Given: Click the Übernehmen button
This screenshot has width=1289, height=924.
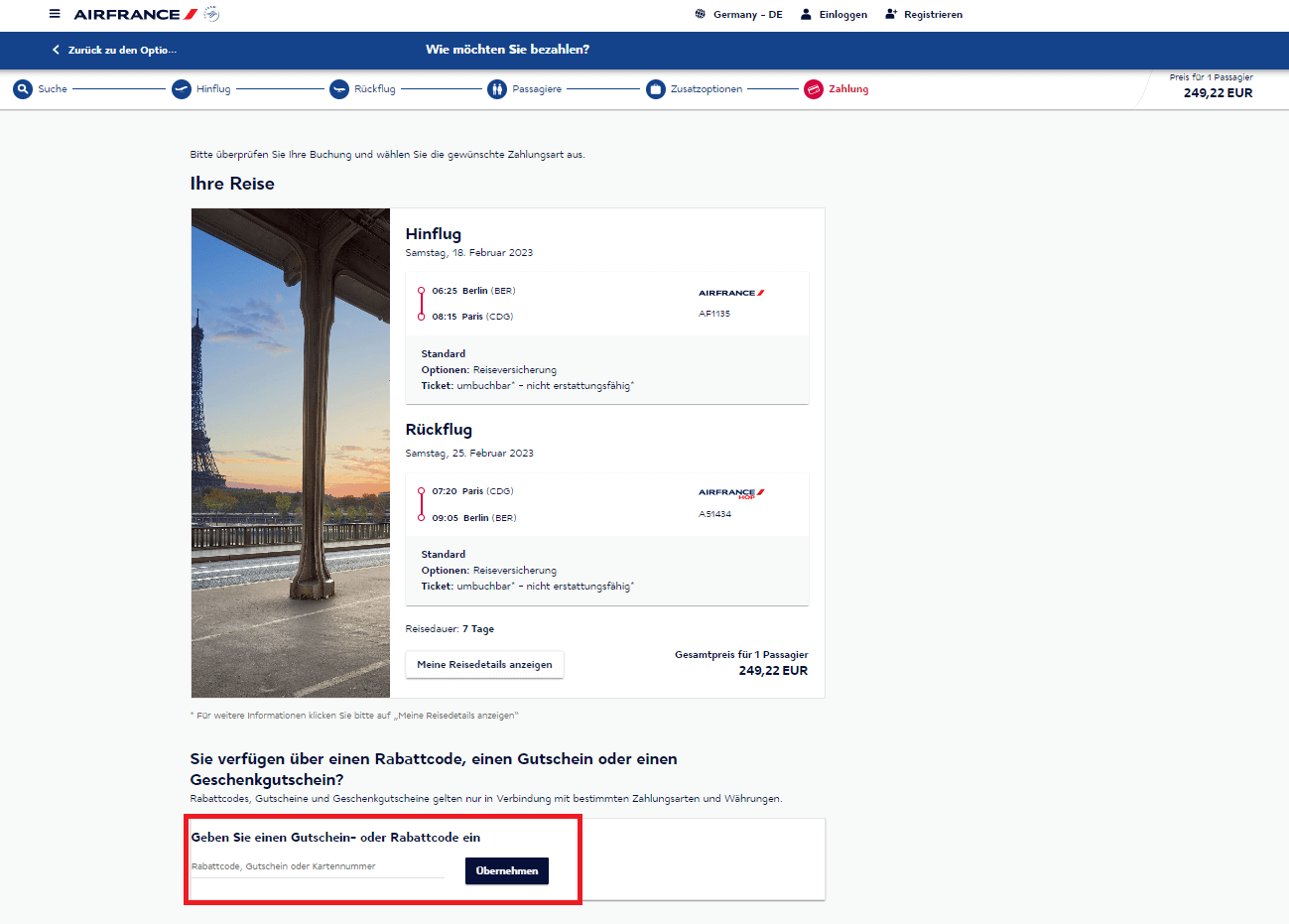Looking at the screenshot, I should (507, 871).
